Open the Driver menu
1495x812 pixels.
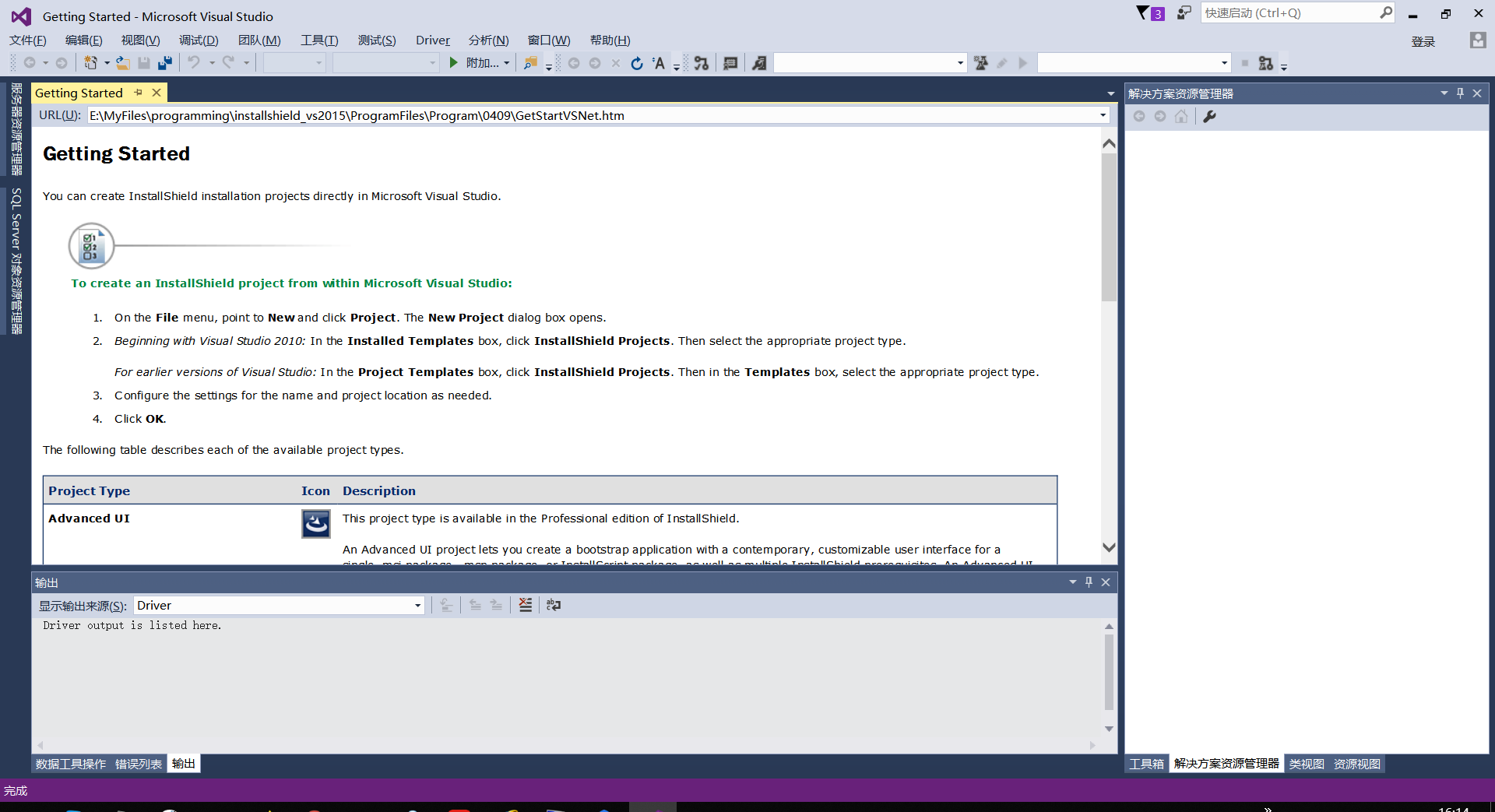coord(433,40)
